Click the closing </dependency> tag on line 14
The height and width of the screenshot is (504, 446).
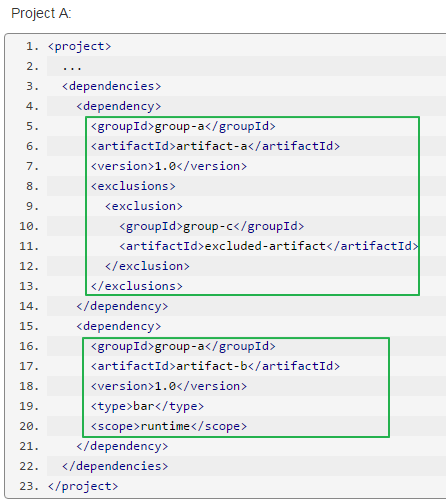[122, 306]
